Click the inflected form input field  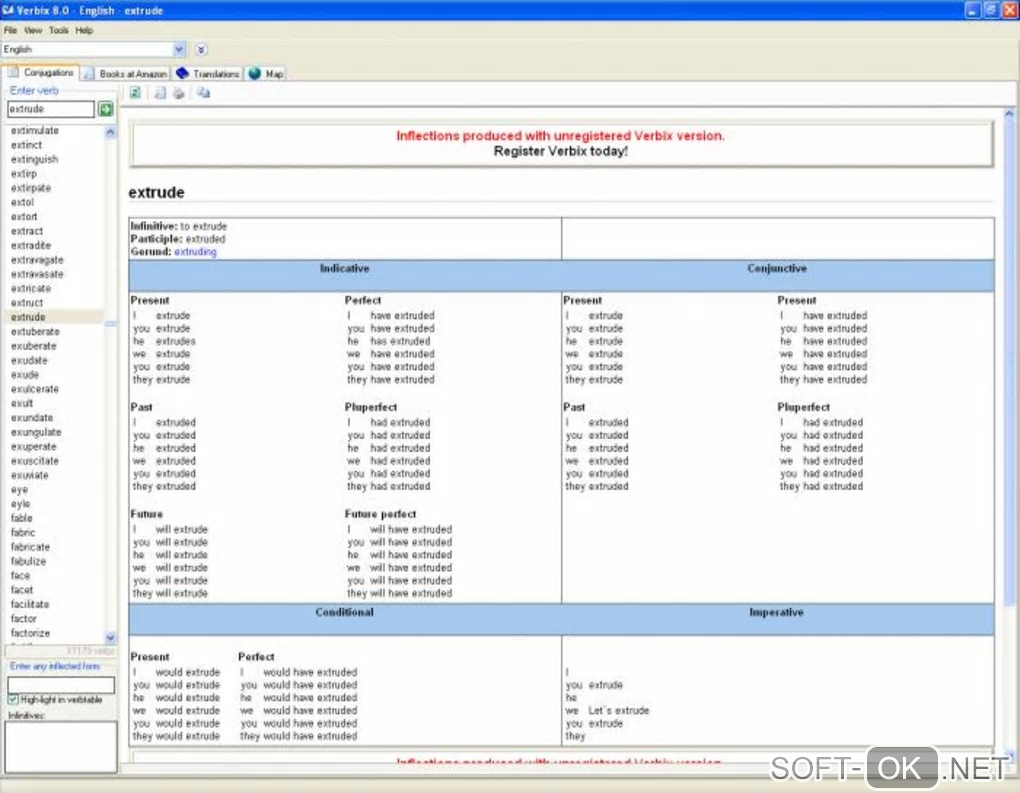[61, 684]
